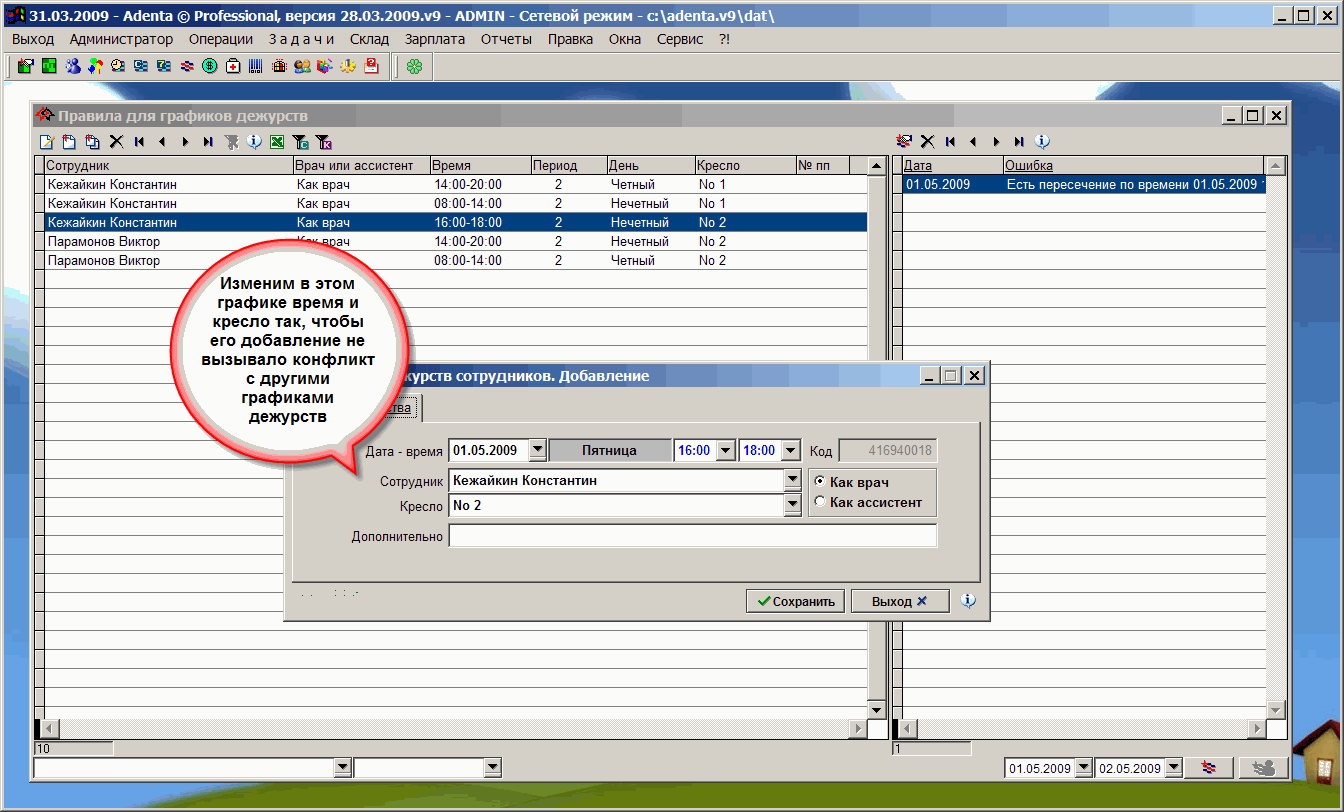Open the date 01.05.2009 dropdown in dialog
The height and width of the screenshot is (812, 1344).
tap(537, 450)
